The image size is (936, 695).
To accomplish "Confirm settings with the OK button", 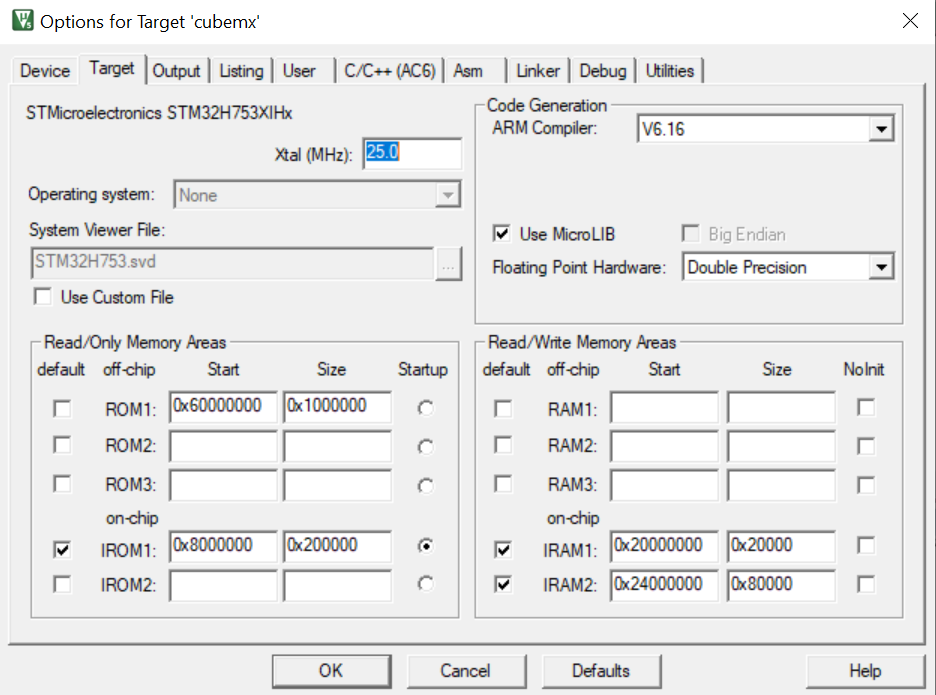I will 331,671.
